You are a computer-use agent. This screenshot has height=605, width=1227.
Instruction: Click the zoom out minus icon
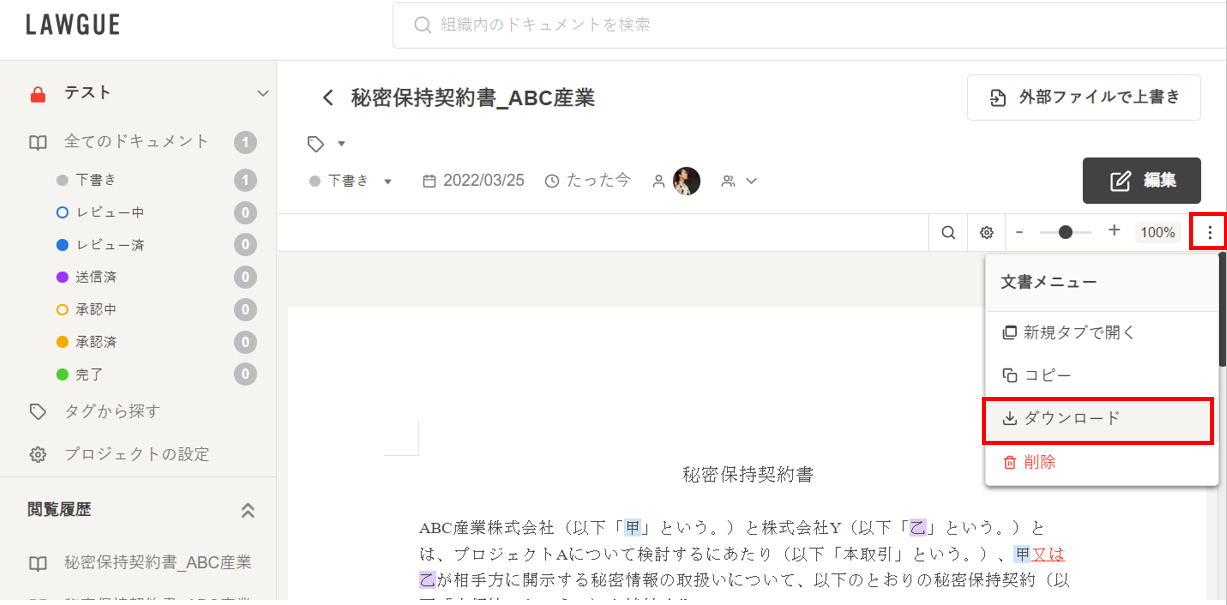1019,232
